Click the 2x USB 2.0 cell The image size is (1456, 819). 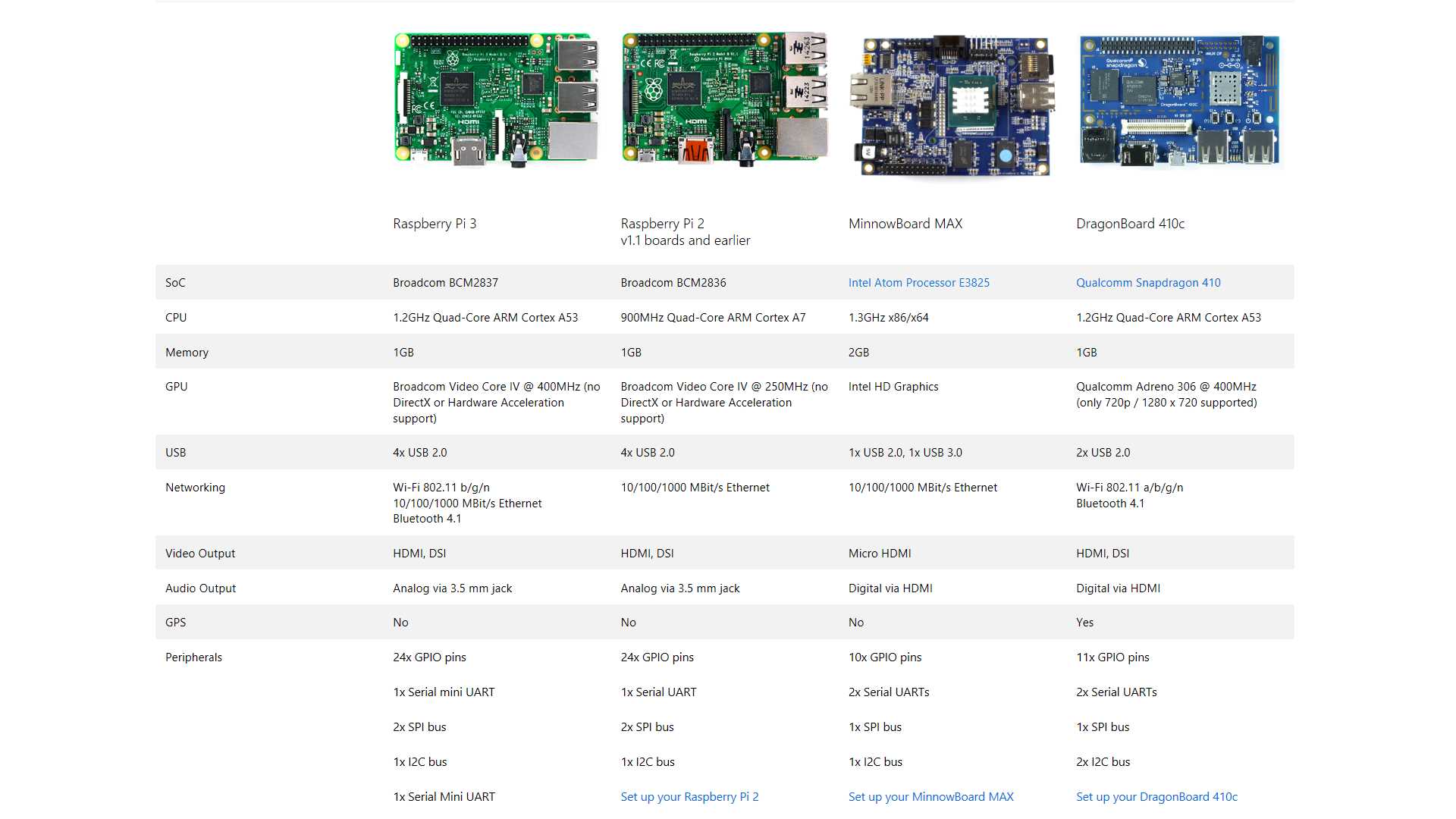(x=1103, y=453)
